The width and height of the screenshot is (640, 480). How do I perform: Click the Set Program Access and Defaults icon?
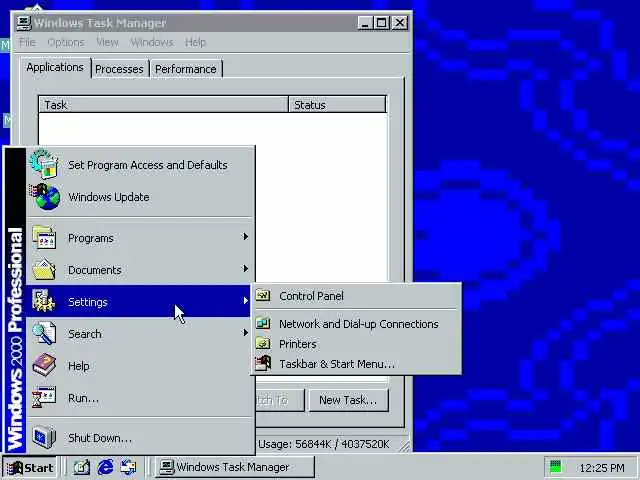click(x=44, y=164)
